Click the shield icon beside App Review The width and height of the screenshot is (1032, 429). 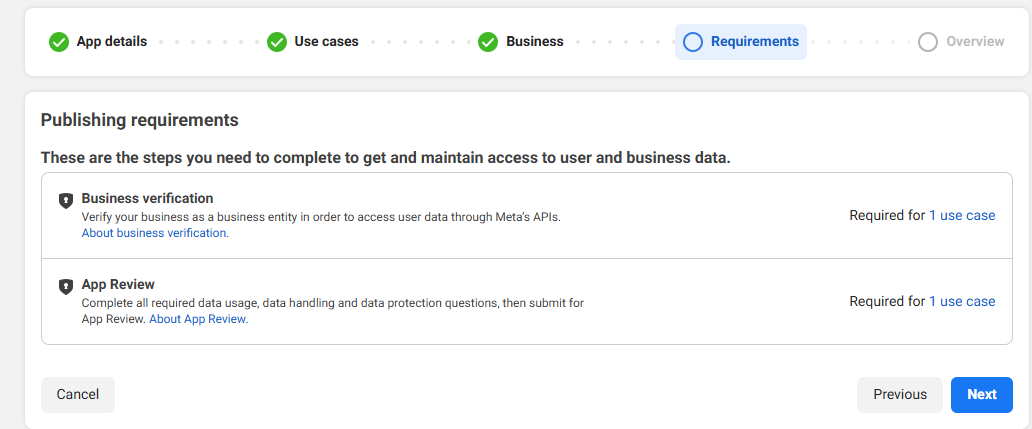tap(66, 286)
